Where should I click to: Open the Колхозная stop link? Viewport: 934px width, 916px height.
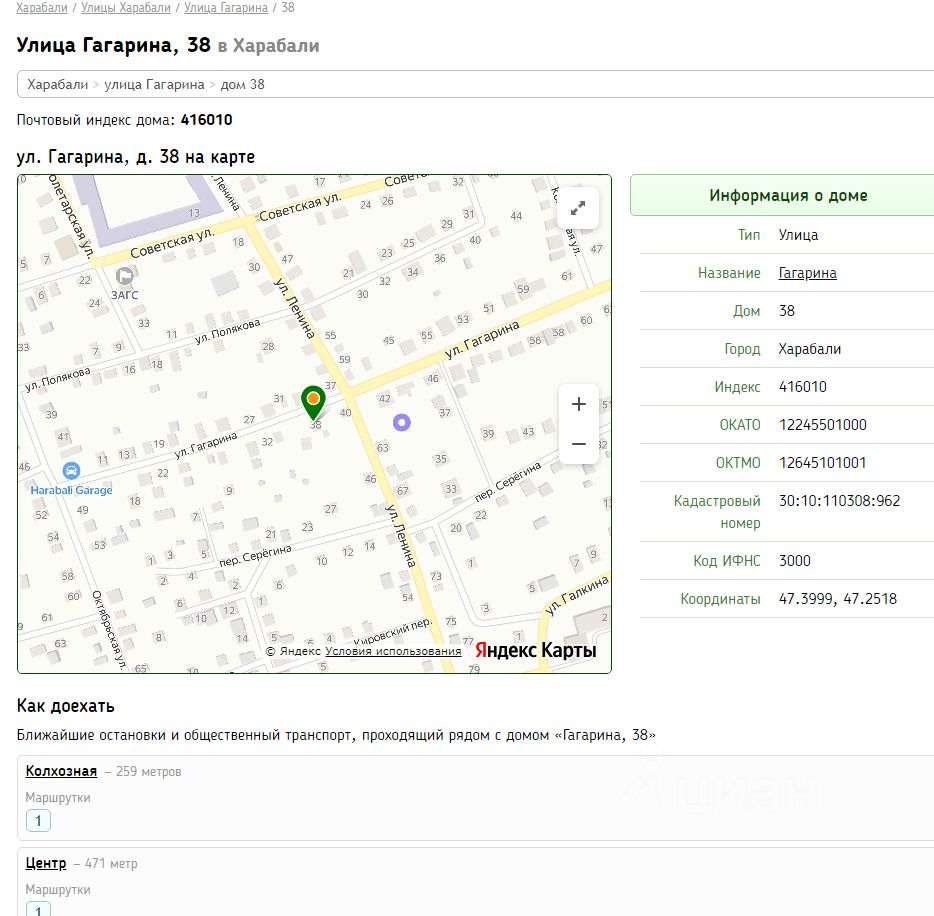[x=61, y=771]
